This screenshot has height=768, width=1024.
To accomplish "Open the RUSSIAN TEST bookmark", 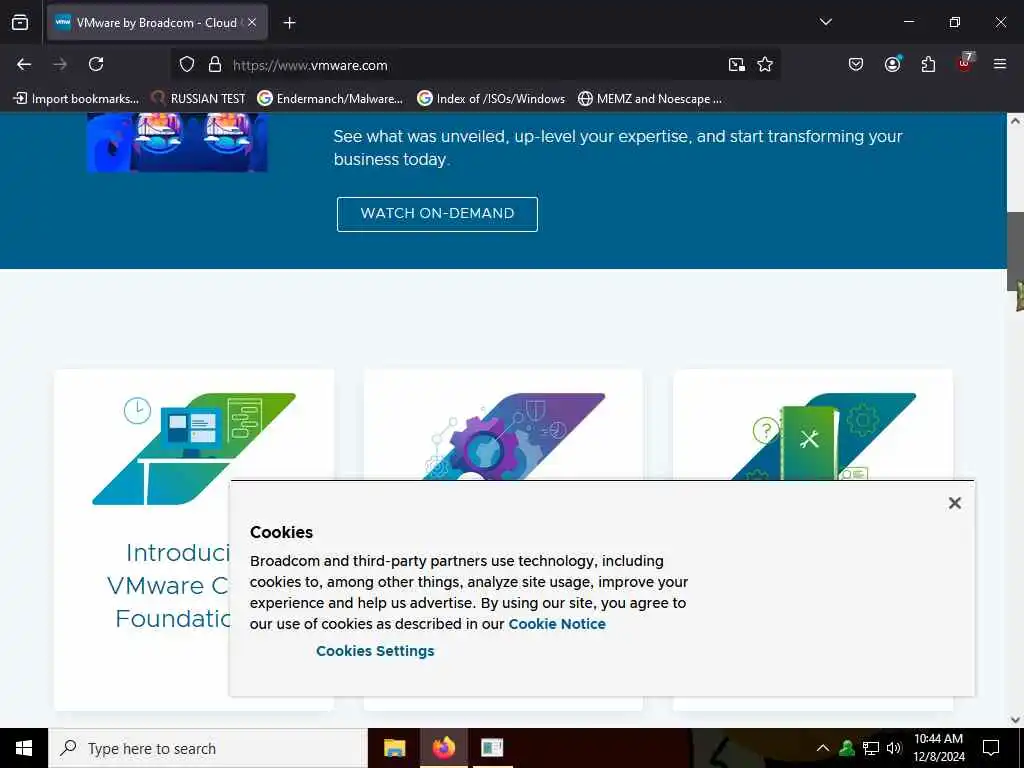I will 198,99.
